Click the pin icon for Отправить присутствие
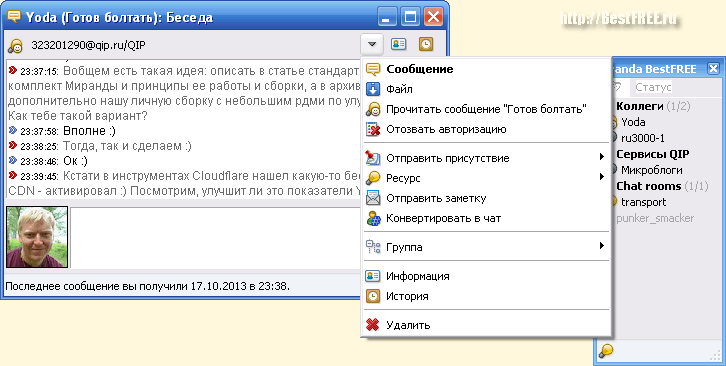 pyautogui.click(x=373, y=158)
